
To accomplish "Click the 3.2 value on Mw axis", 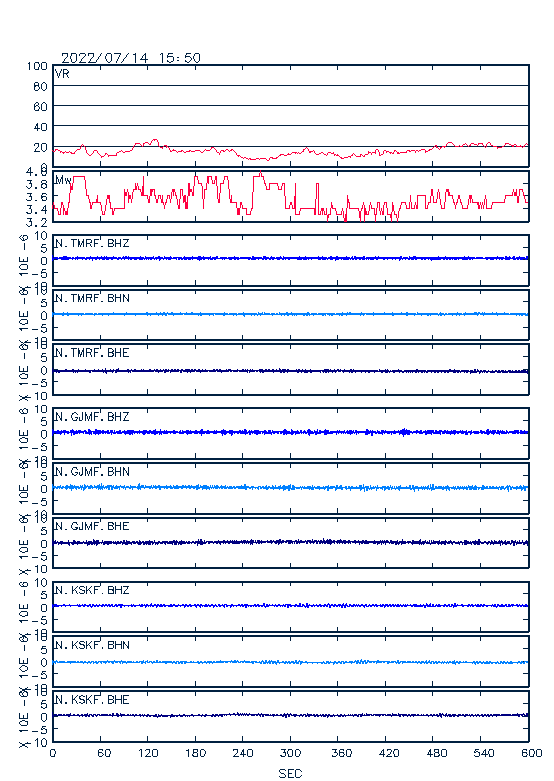I will point(37,222).
